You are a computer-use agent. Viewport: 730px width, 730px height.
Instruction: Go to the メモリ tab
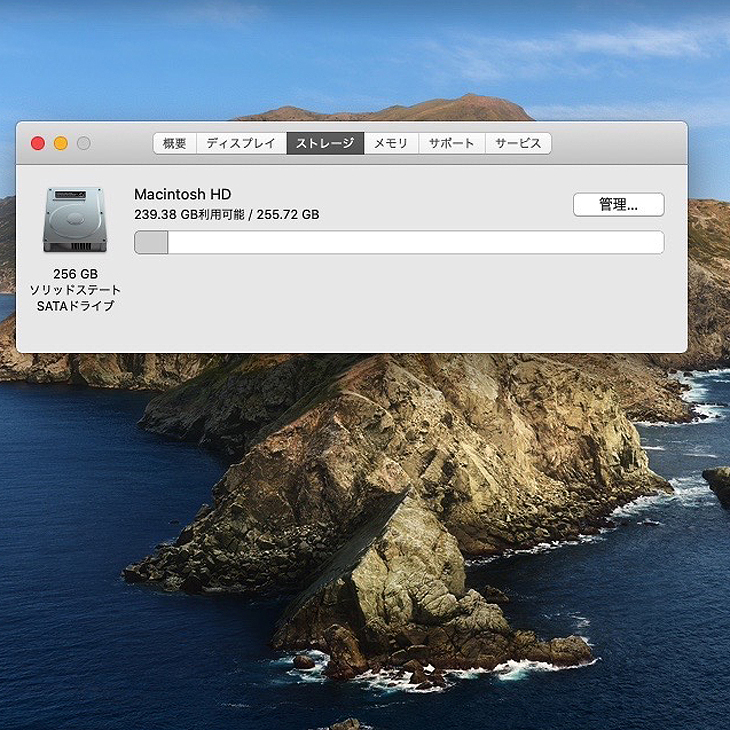[x=391, y=143]
